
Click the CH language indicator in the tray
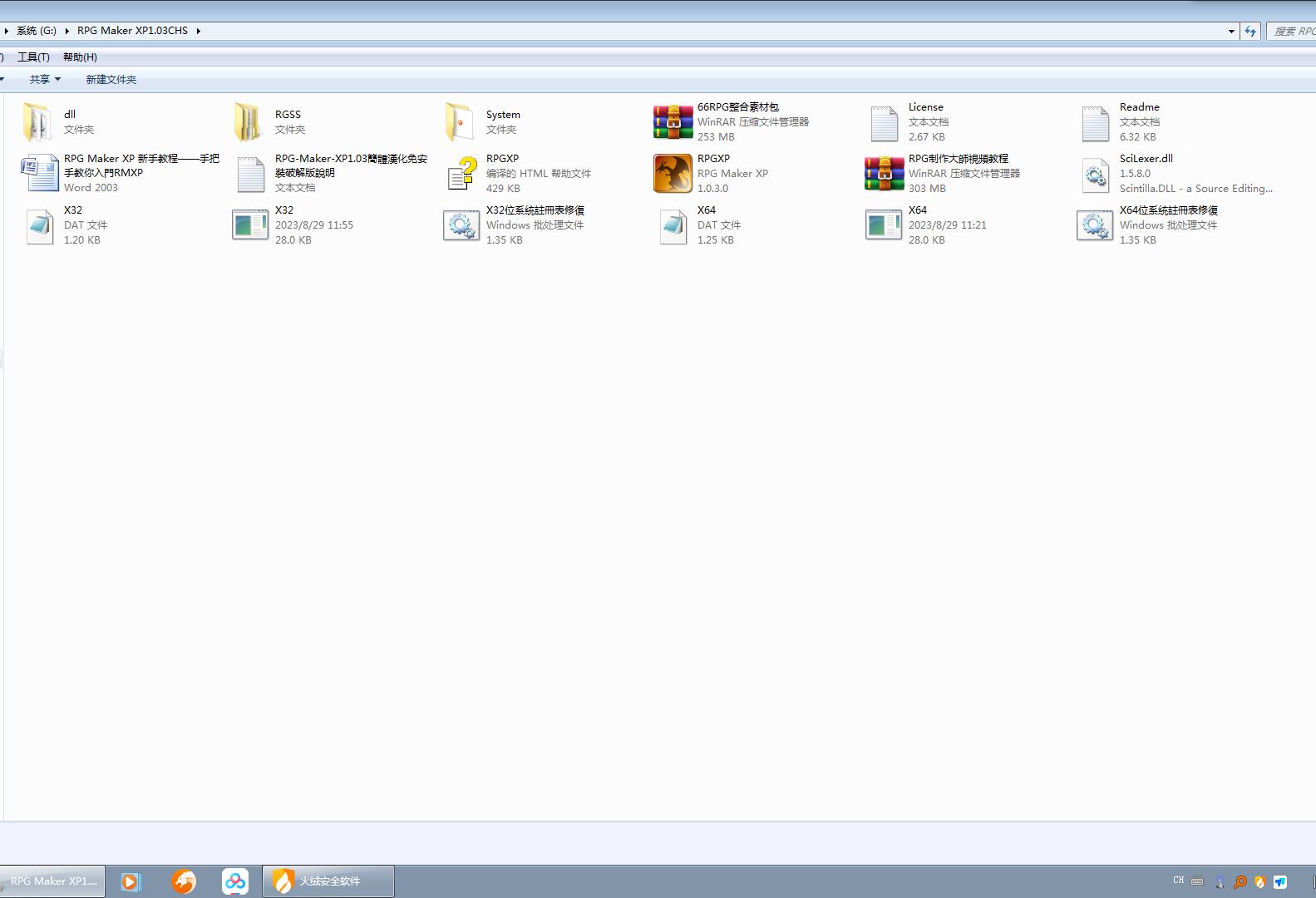pyautogui.click(x=1179, y=881)
